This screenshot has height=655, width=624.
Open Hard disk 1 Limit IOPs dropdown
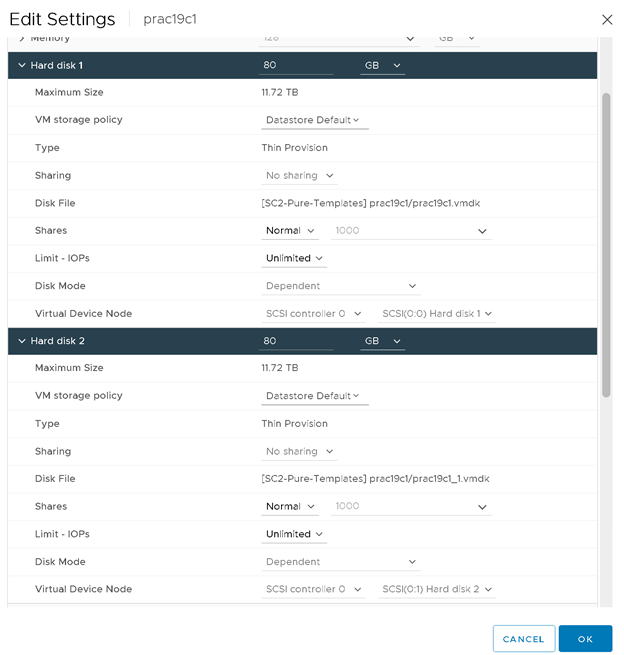tap(294, 258)
